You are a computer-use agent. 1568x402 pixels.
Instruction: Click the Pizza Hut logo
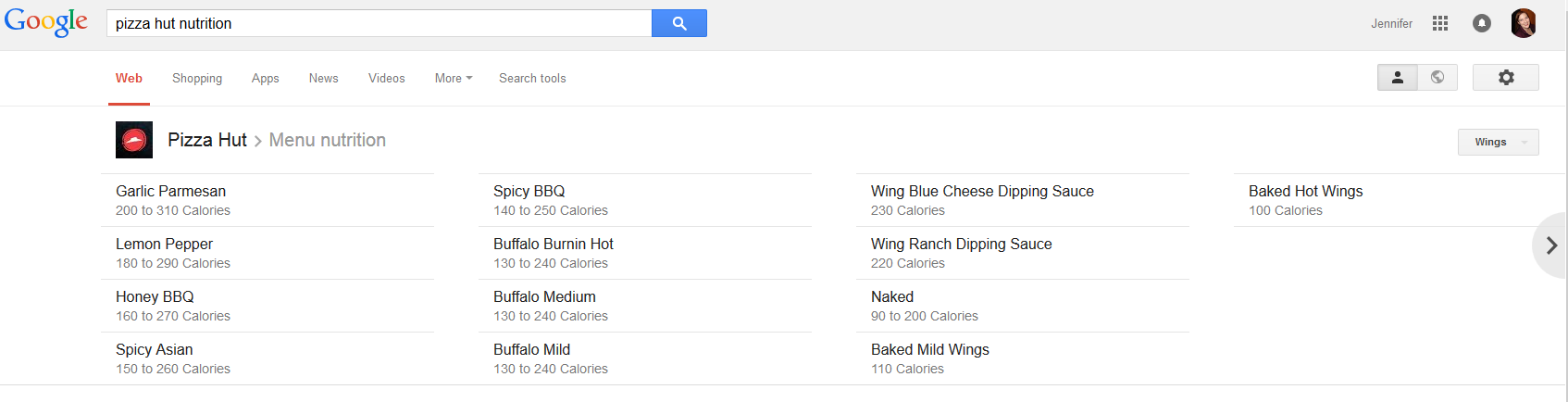point(134,140)
